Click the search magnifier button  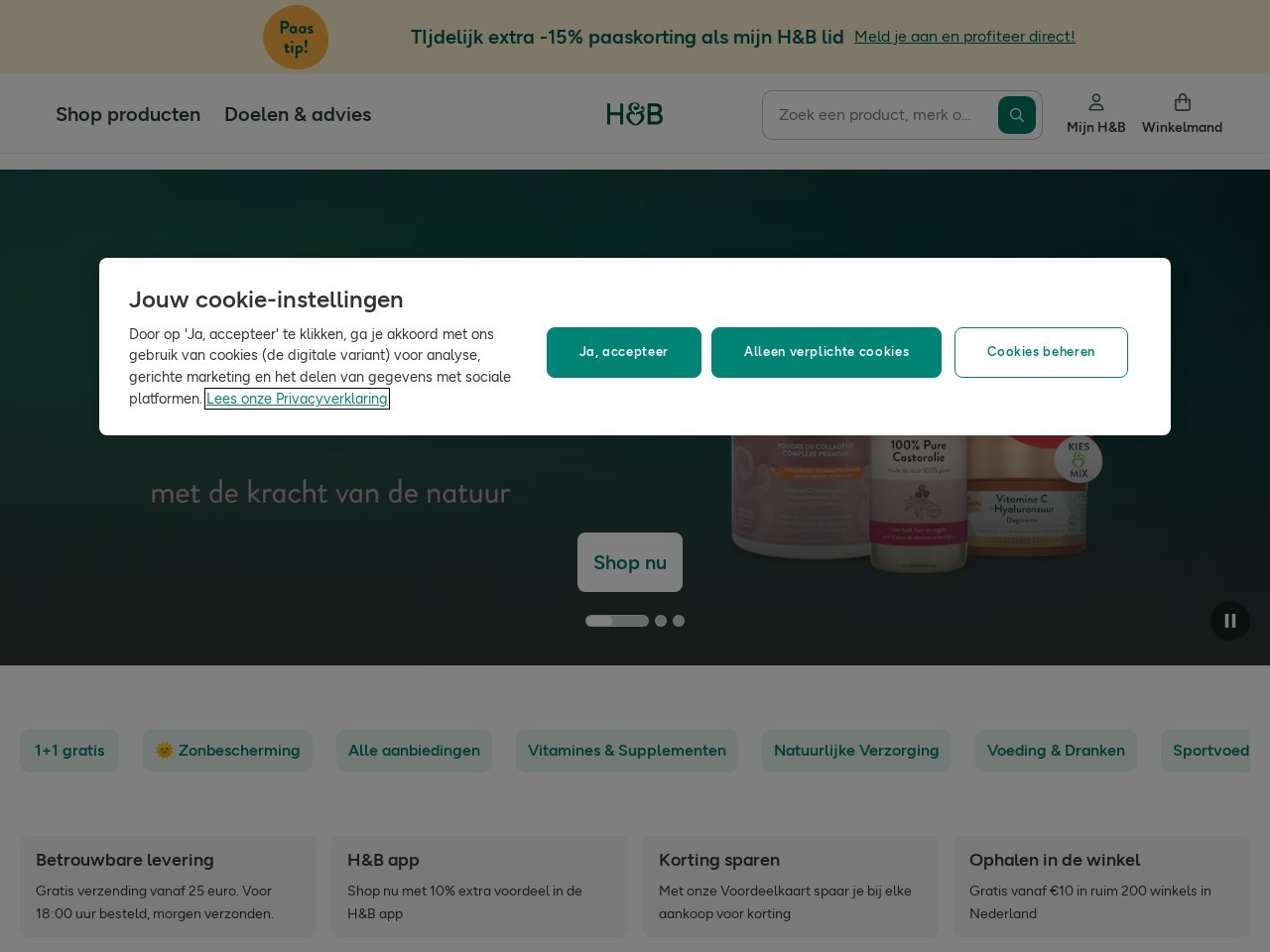(1016, 115)
